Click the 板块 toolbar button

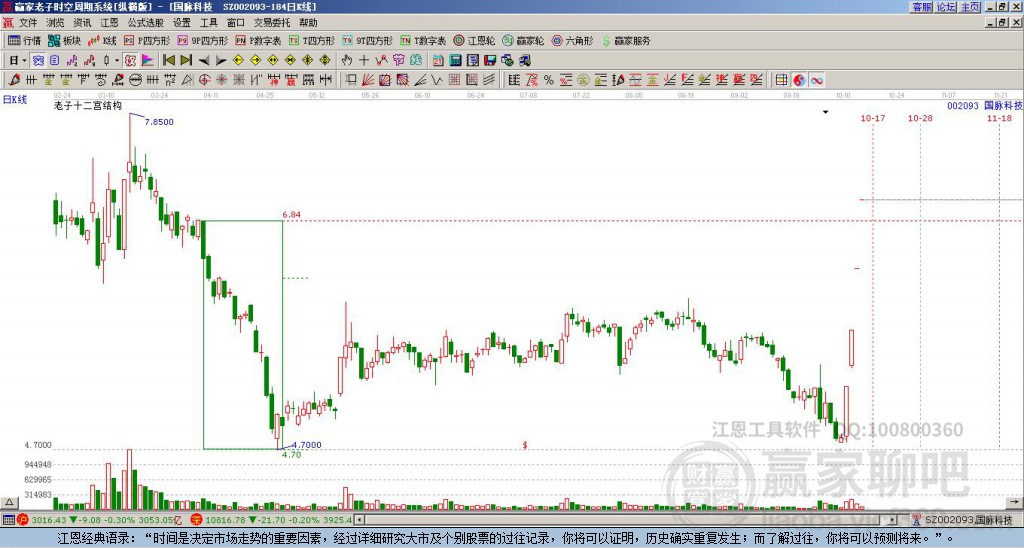65,40
